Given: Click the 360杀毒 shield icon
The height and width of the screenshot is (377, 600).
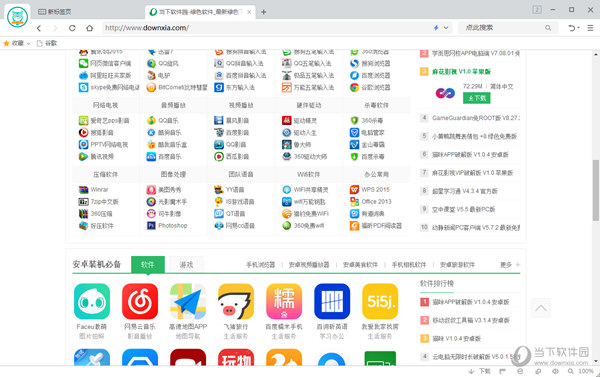Looking at the screenshot, I should [x=354, y=121].
